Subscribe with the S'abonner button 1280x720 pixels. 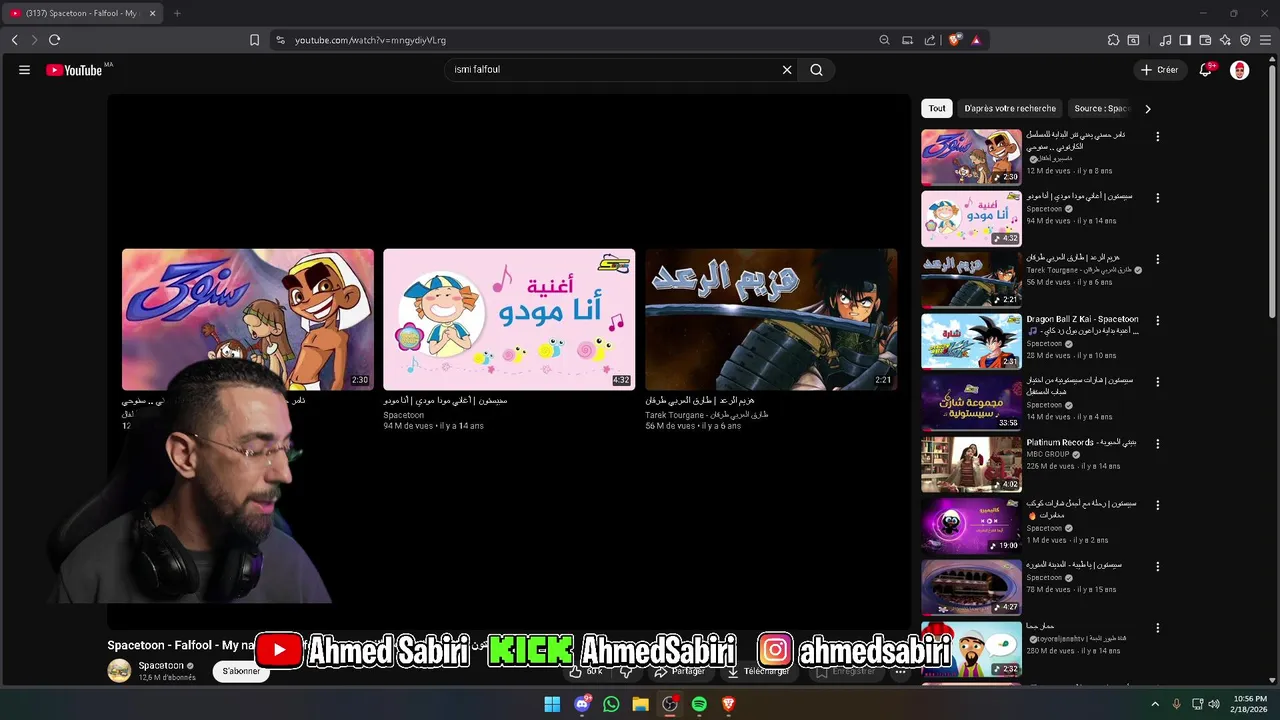coord(241,671)
